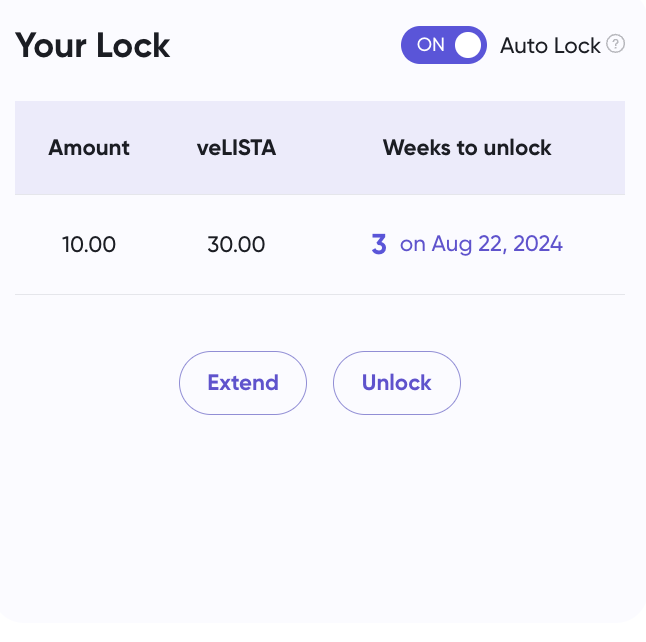
Task: Click the year 2024 in unlock date
Action: [539, 244]
